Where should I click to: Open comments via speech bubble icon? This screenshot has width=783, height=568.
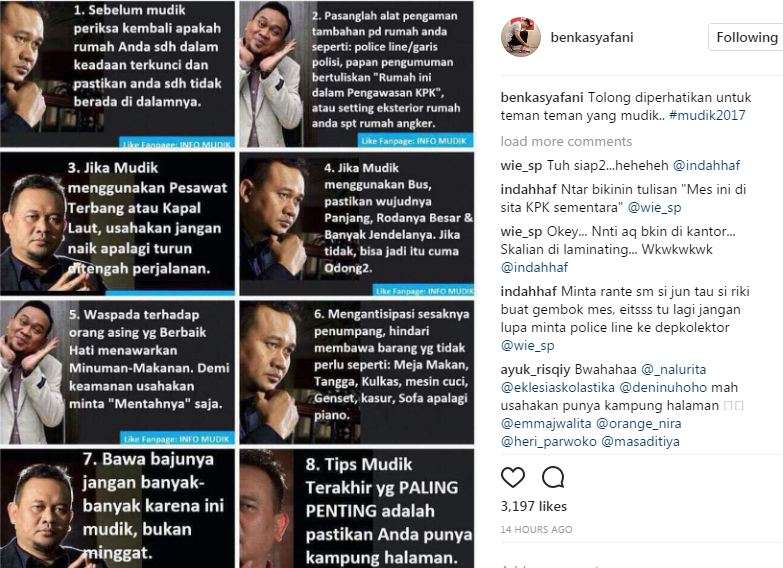pyautogui.click(x=553, y=478)
